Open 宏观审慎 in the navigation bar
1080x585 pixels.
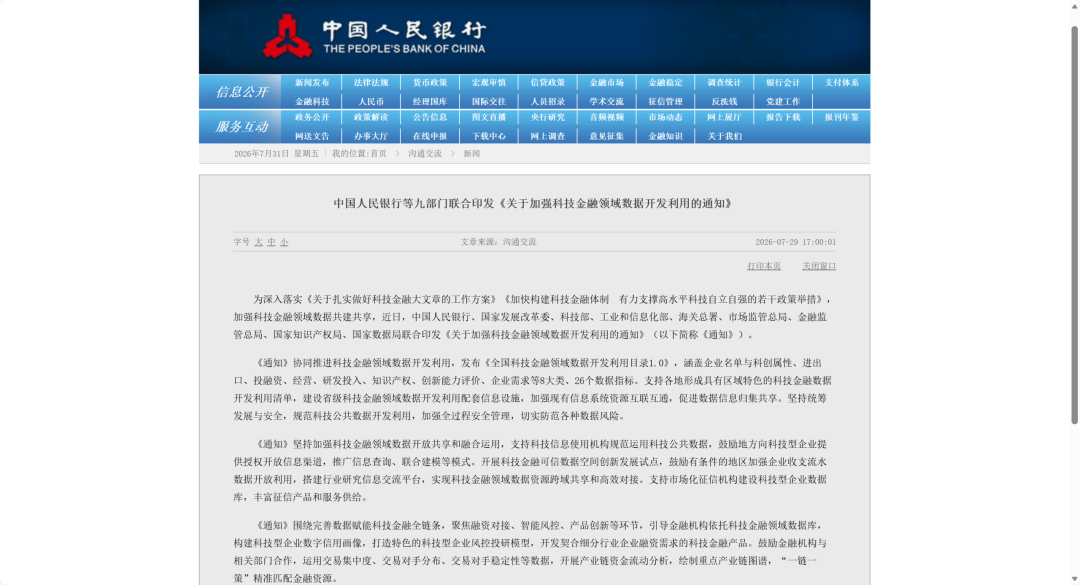click(489, 83)
